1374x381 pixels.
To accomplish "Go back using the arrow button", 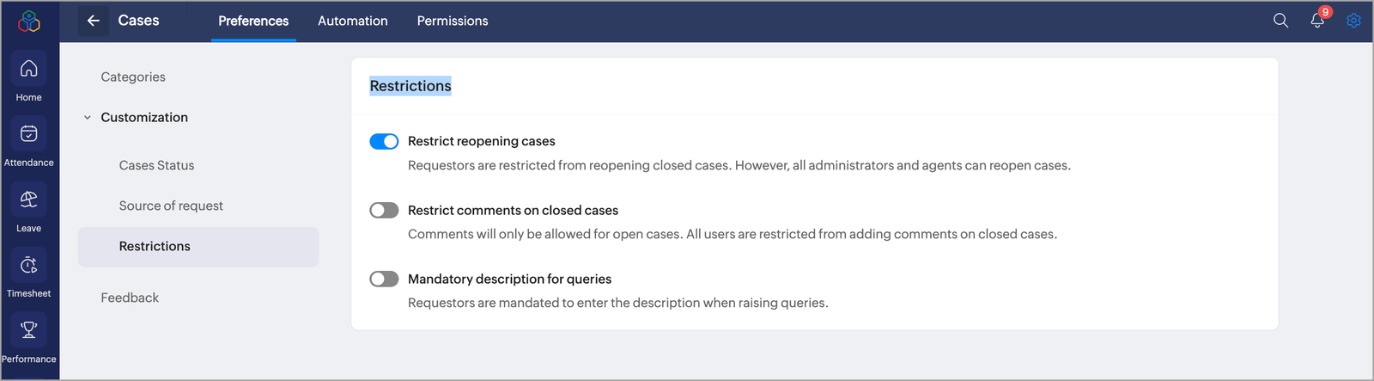I will pyautogui.click(x=93, y=20).
